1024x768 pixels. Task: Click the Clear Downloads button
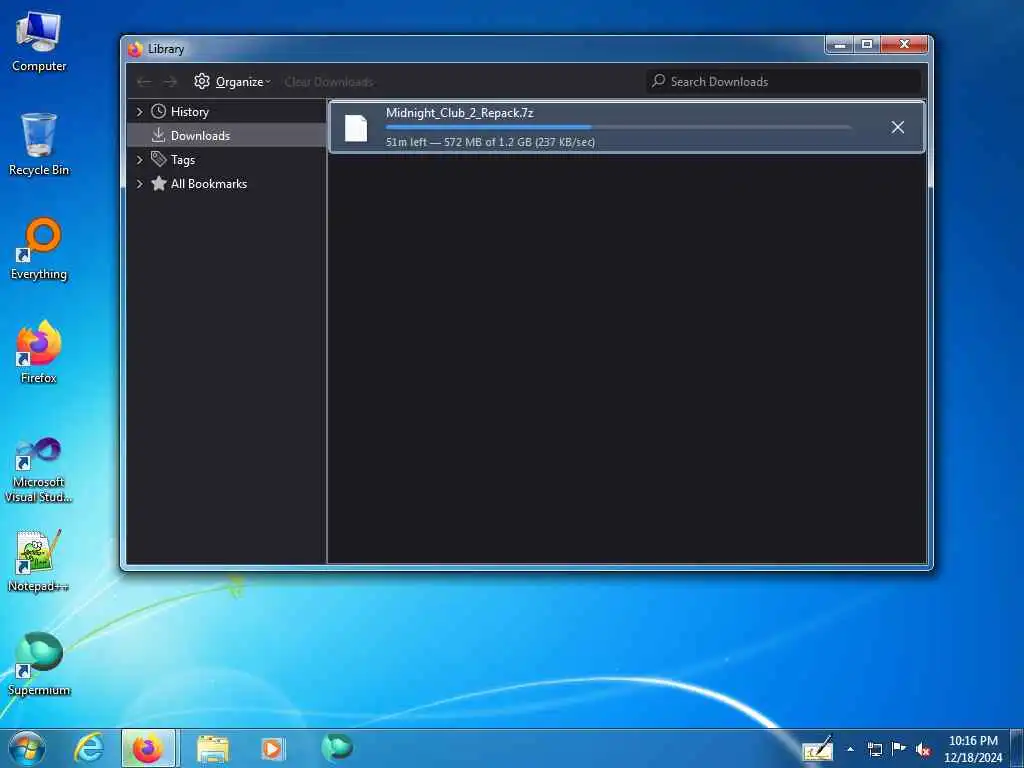[329, 82]
